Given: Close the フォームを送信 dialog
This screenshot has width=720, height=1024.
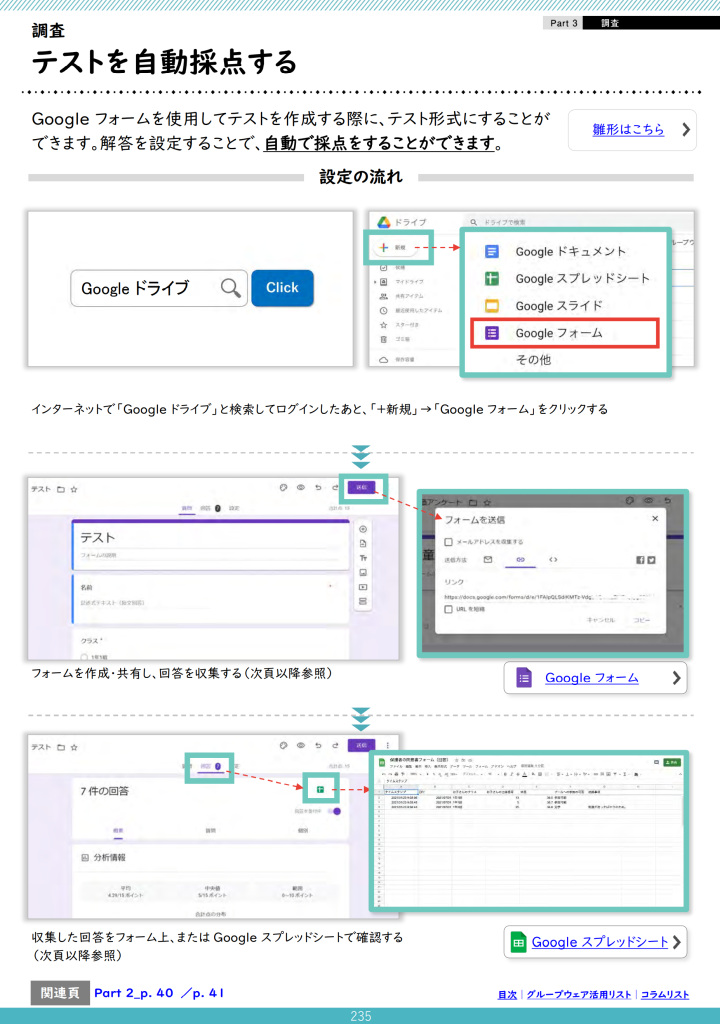Looking at the screenshot, I should (x=655, y=519).
